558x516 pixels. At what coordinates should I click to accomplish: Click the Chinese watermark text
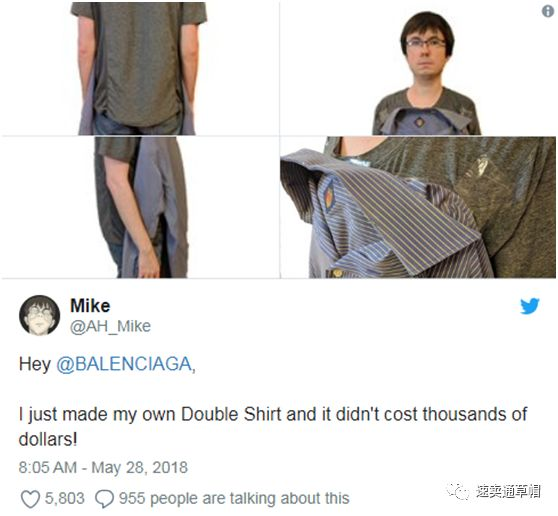click(x=509, y=491)
